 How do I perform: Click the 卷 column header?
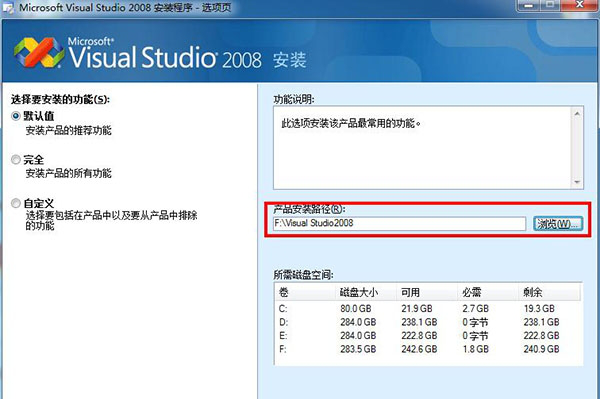tap(305, 292)
